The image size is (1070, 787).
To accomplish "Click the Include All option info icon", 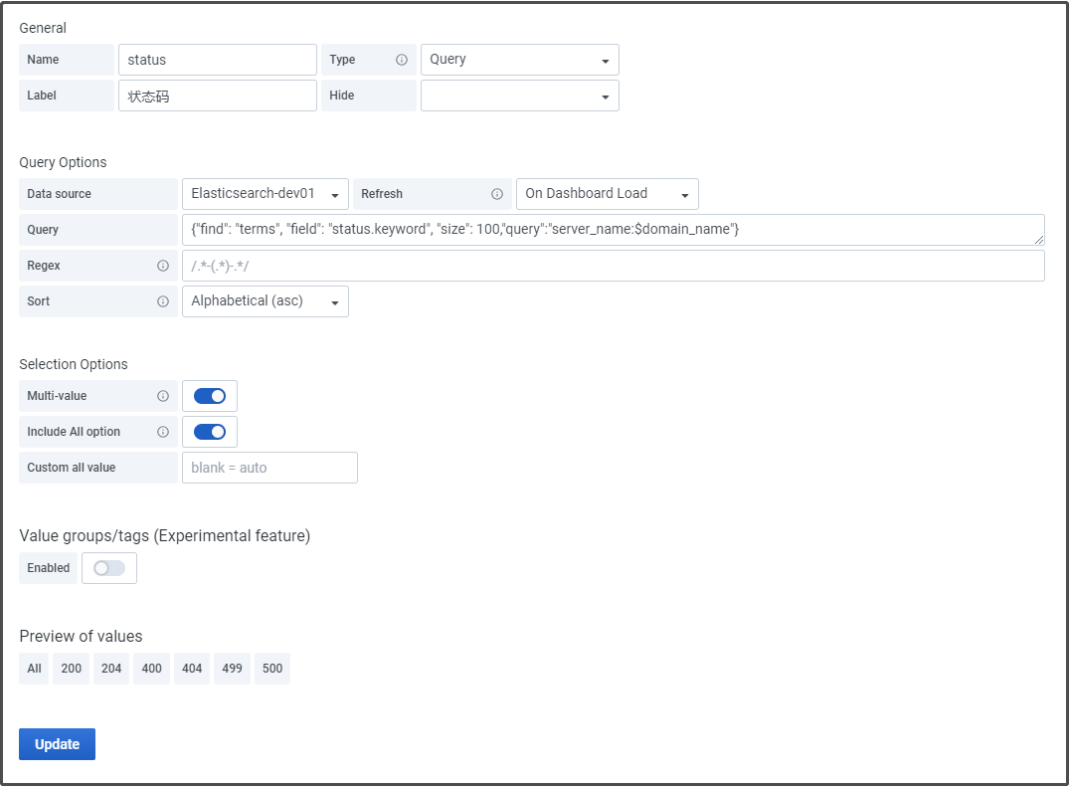I will point(163,432).
